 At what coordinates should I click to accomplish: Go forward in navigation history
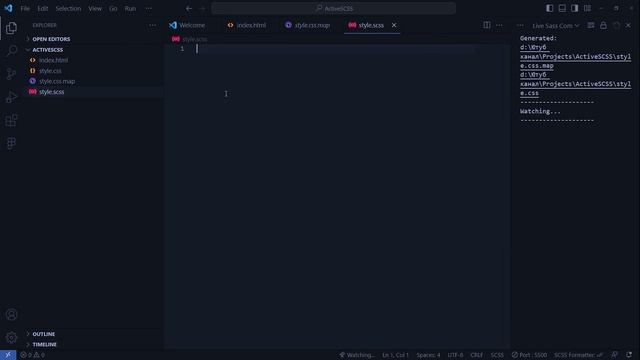(x=202, y=8)
